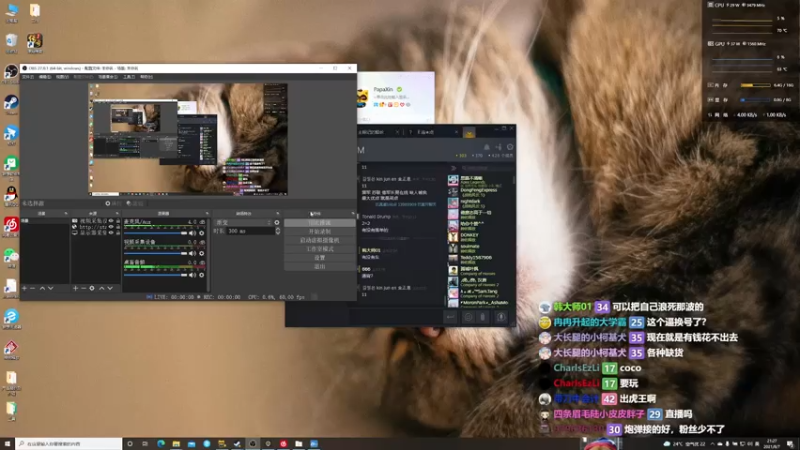Lock the 视频采集设备 source in OBS
This screenshot has height=450, width=800.
click(118, 221)
